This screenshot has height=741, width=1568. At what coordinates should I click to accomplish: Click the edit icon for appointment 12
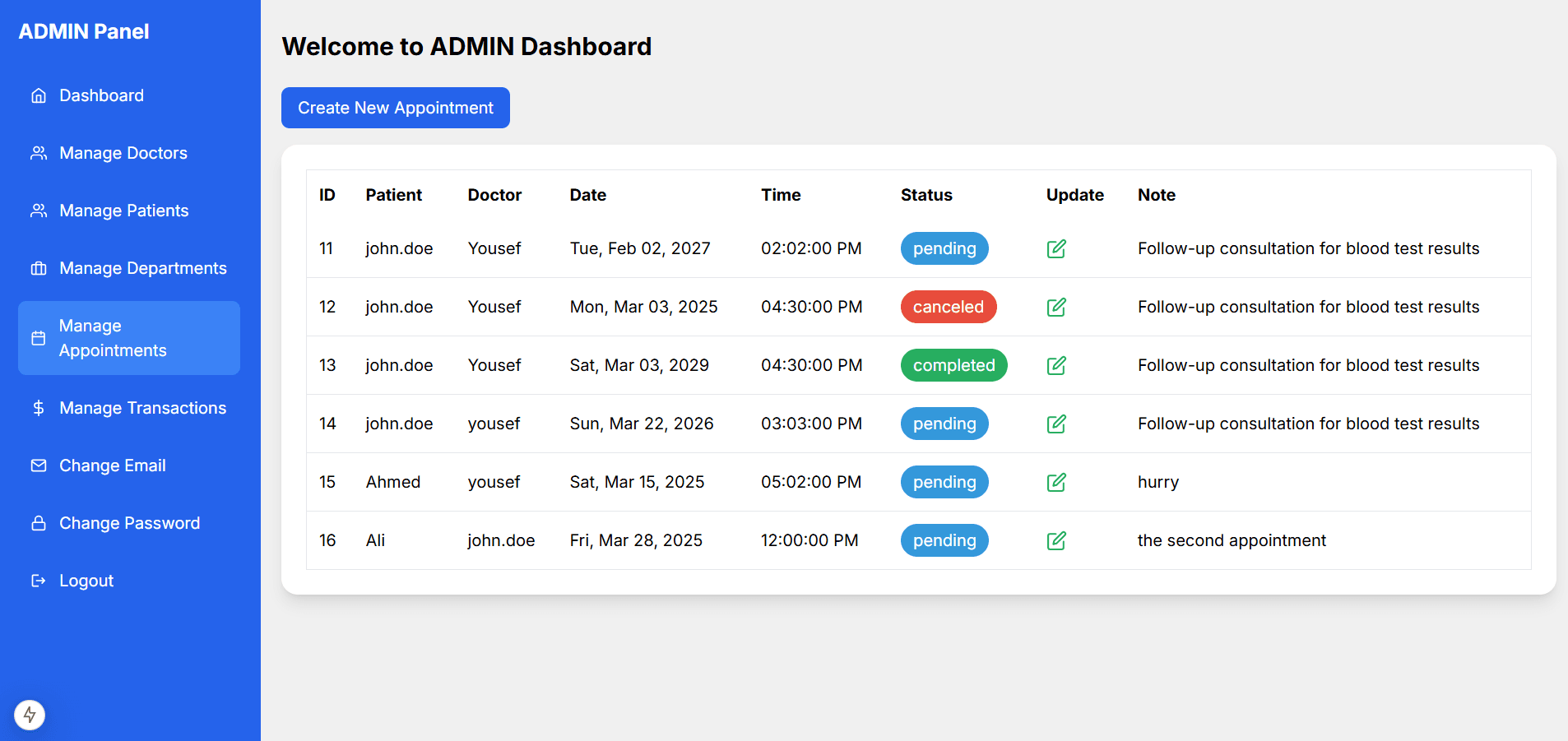1056,307
